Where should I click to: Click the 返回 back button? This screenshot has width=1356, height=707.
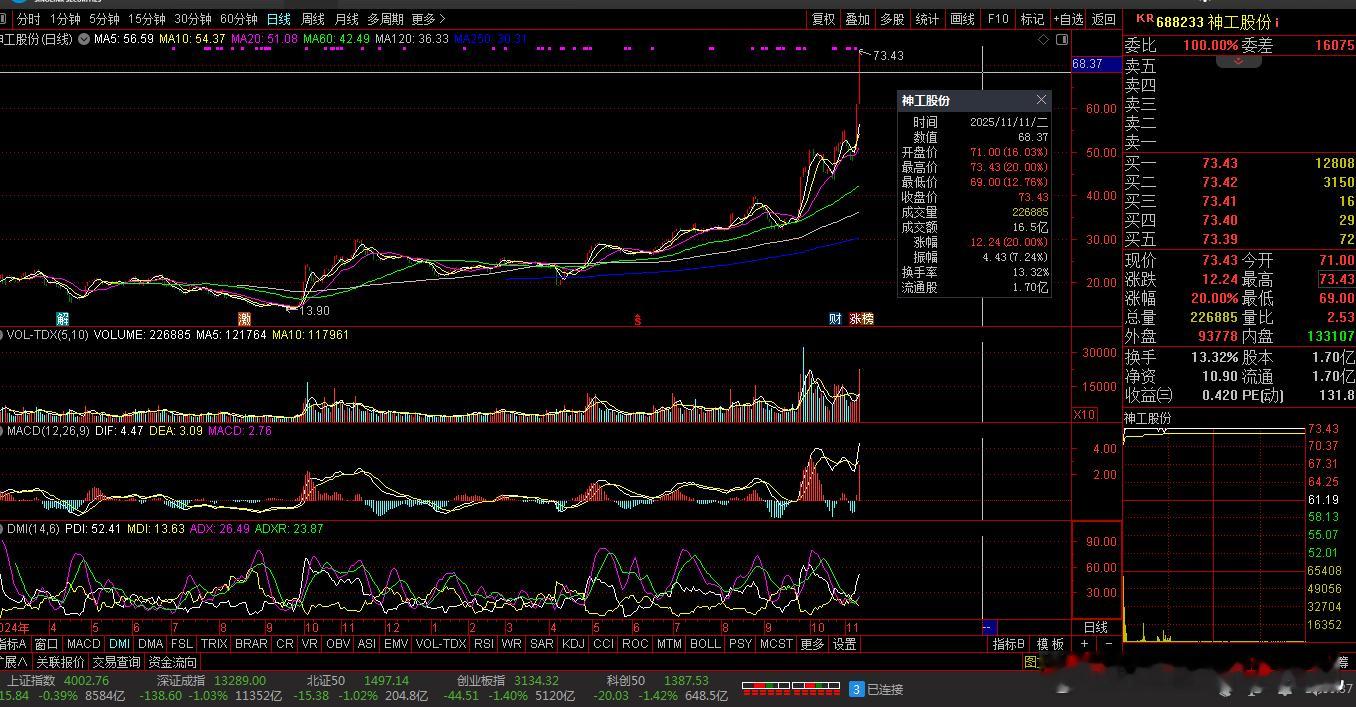(x=1103, y=19)
